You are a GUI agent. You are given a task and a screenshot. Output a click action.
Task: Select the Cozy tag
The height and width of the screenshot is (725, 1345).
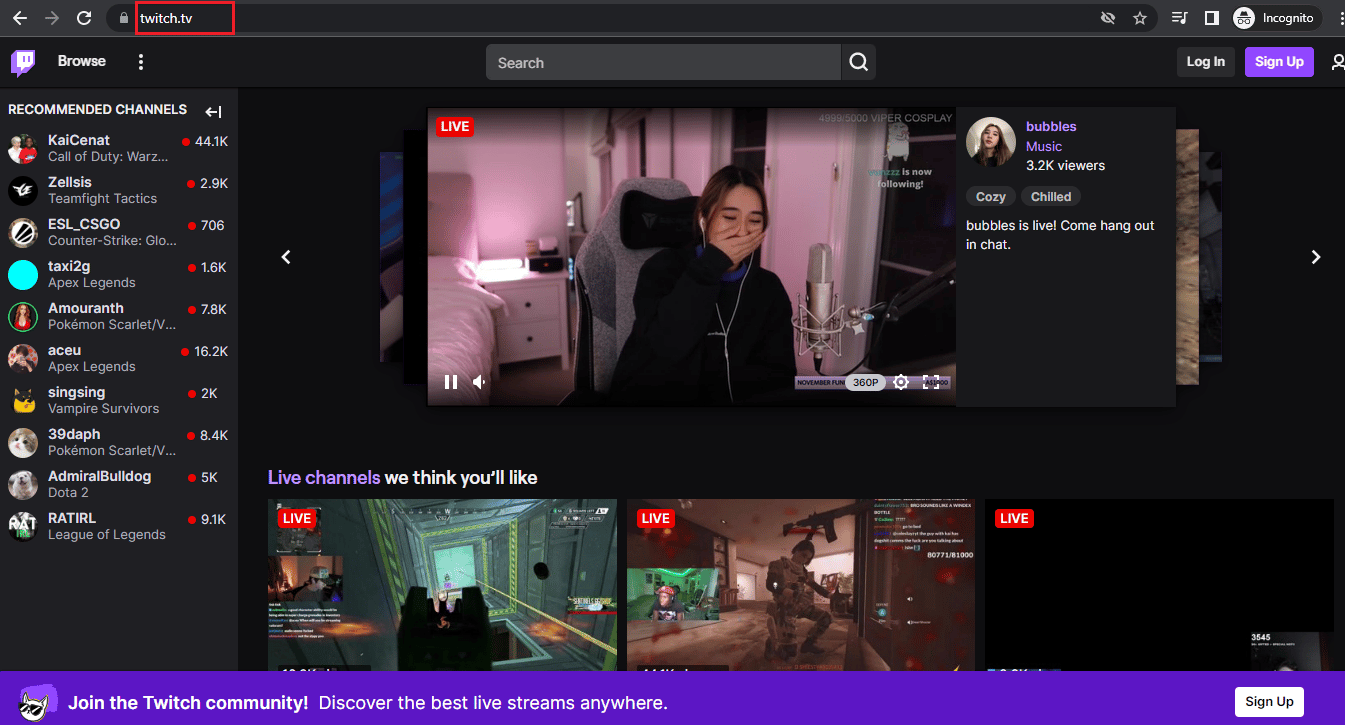990,197
